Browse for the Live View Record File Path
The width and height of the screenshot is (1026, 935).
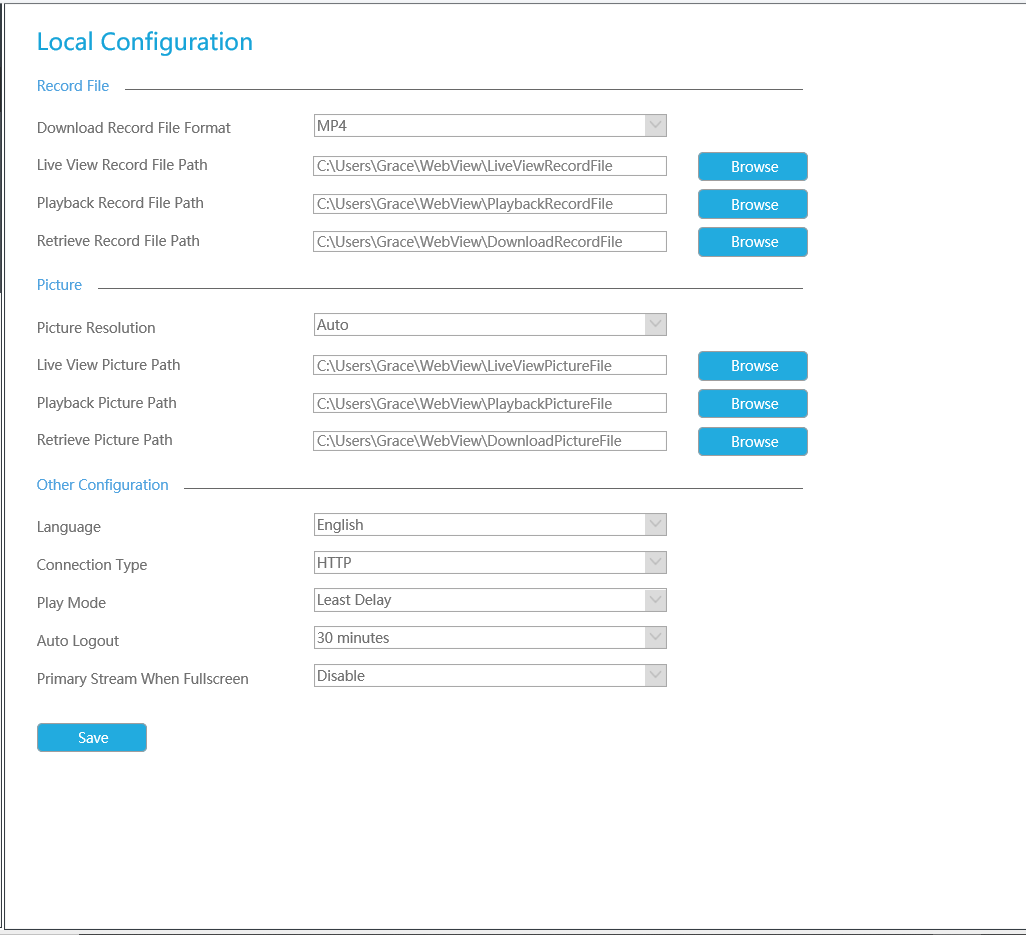coord(752,166)
